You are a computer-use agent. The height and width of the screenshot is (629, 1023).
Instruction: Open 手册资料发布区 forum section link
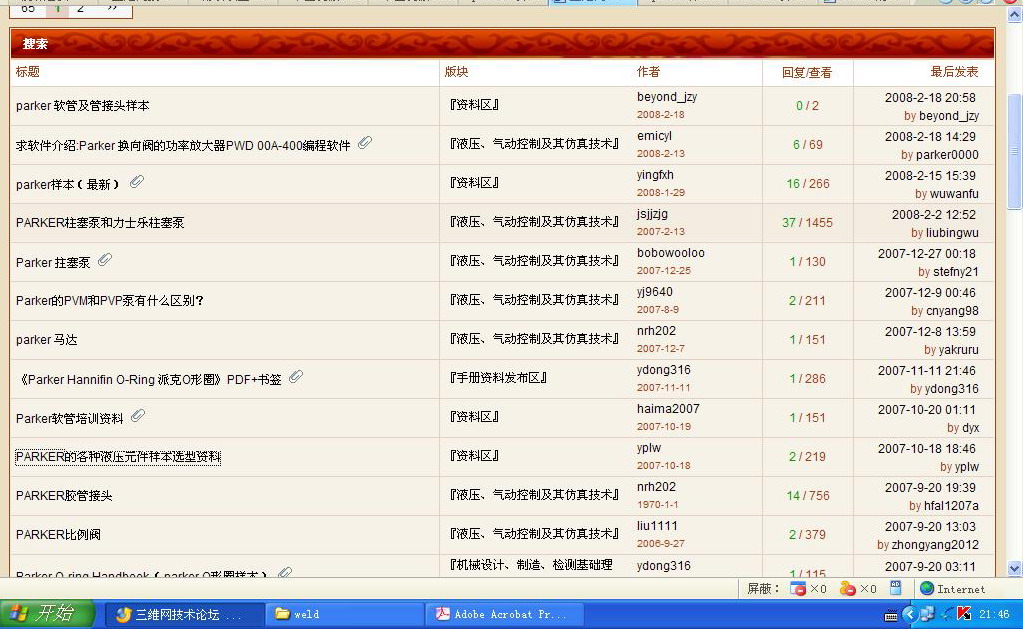tap(498, 378)
